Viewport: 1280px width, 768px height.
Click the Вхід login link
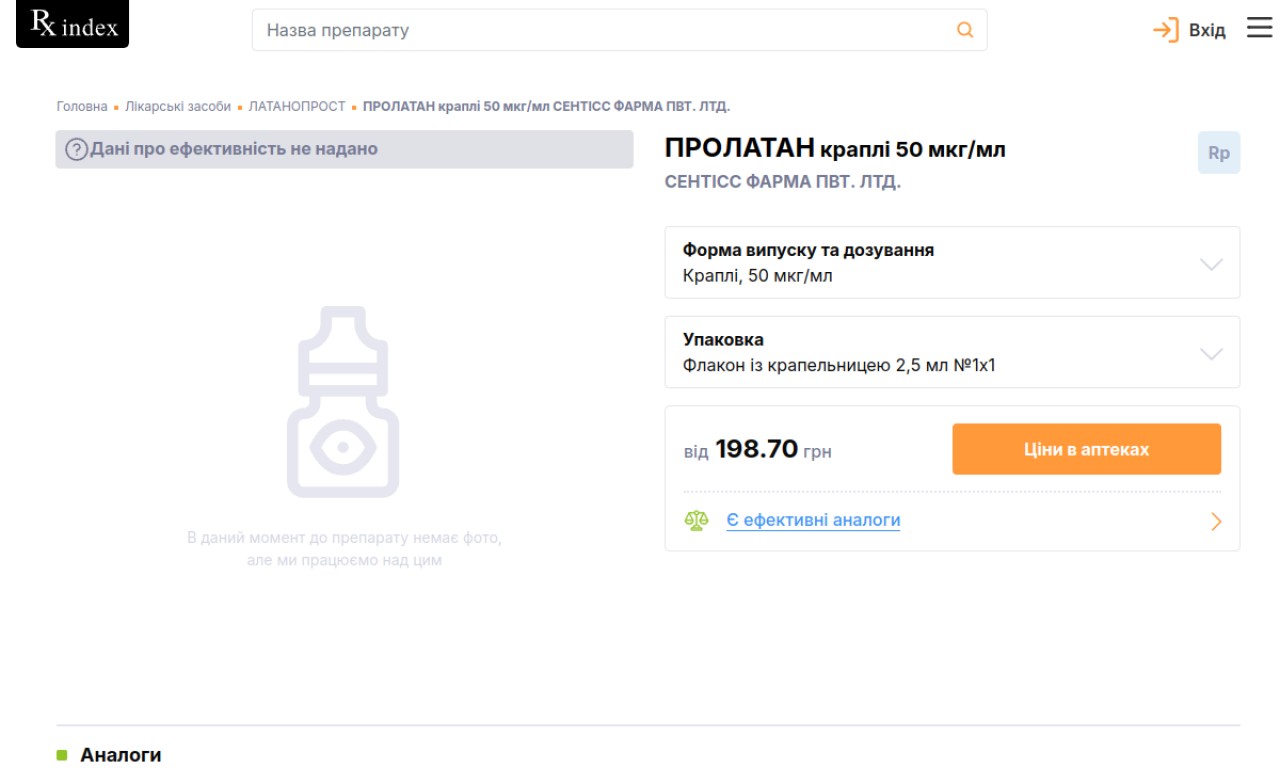pos(1206,30)
